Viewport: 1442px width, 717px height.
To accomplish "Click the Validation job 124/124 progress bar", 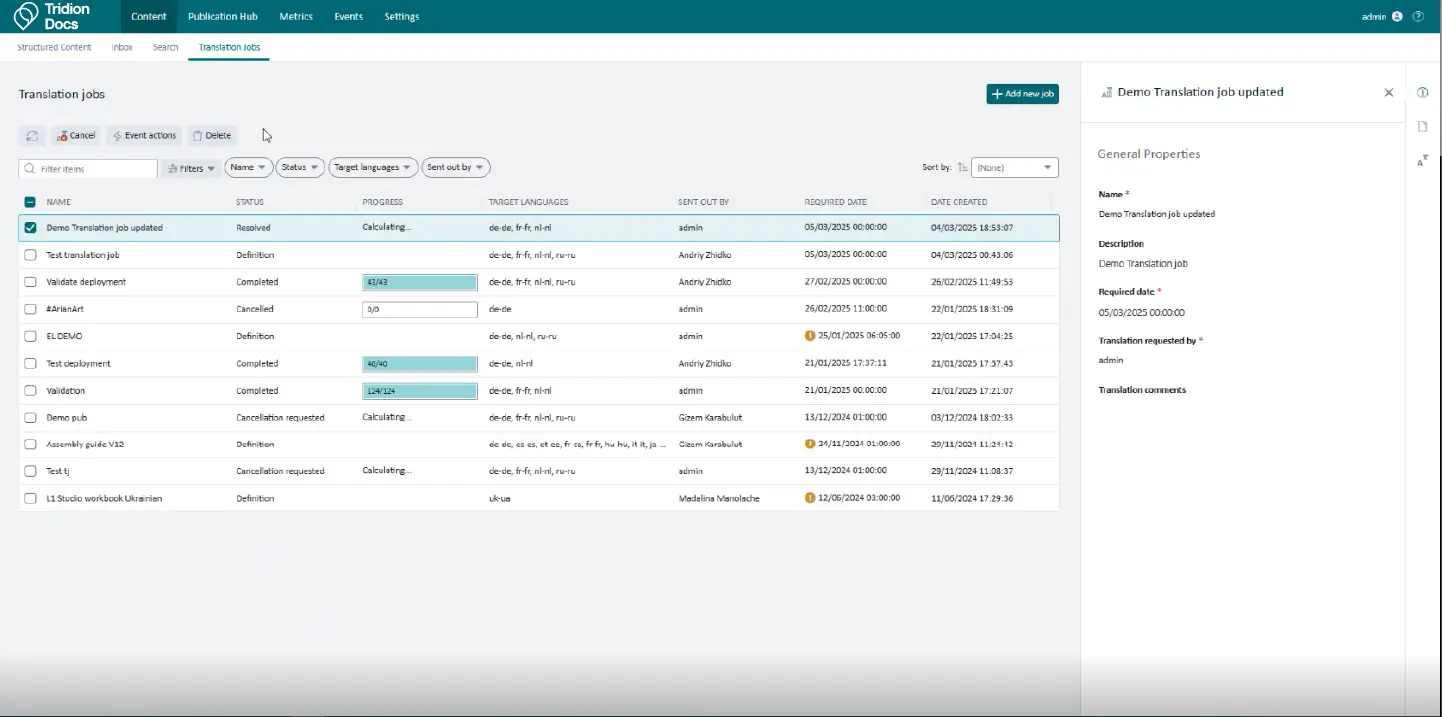I will pyautogui.click(x=419, y=391).
